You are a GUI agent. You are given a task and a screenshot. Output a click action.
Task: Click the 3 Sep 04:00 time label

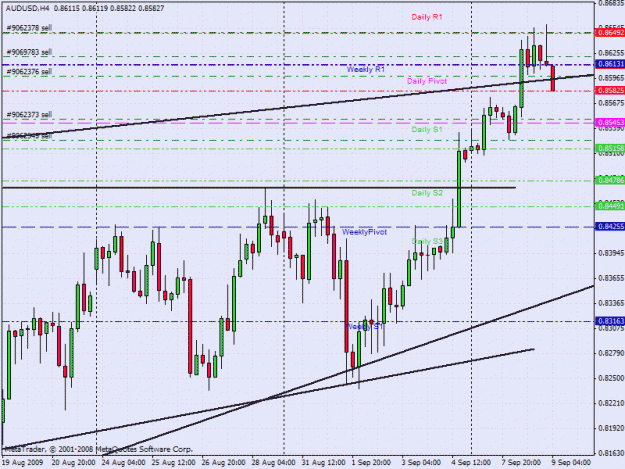(x=421, y=463)
